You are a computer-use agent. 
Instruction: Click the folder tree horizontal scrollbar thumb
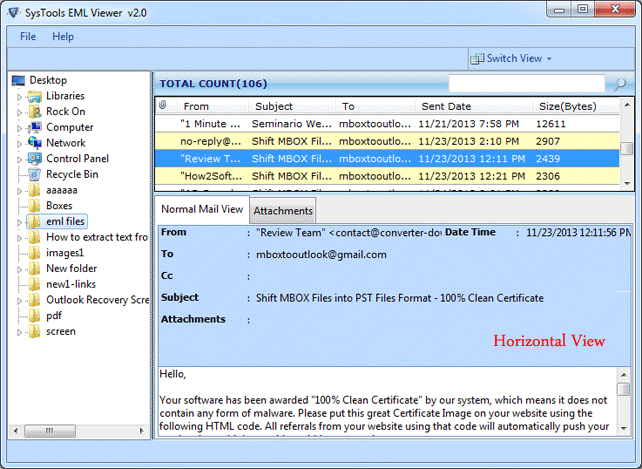pyautogui.click(x=50, y=431)
